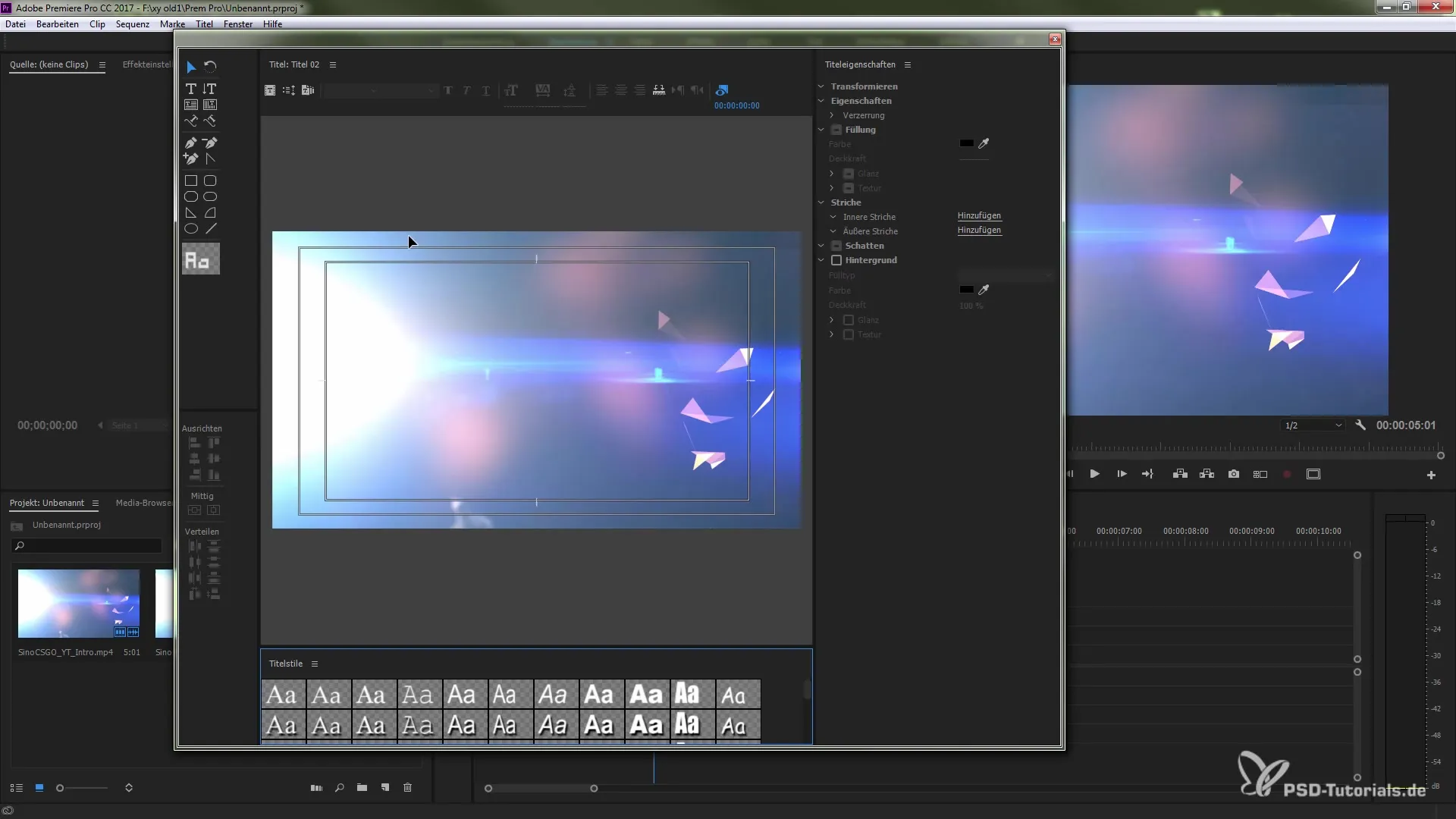Play the program monitor
Screen dimensions: 1456x819
coord(1094,474)
